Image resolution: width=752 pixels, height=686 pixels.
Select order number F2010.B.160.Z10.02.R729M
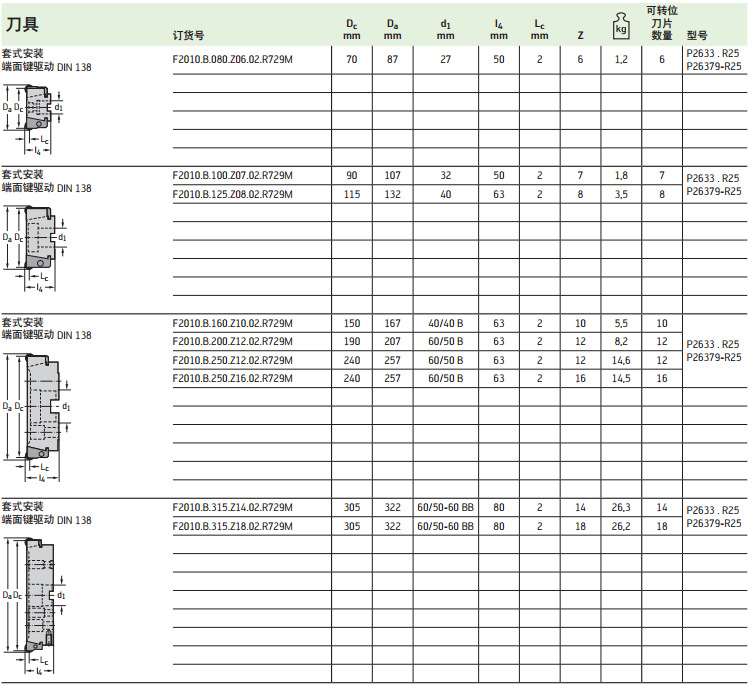click(x=232, y=324)
